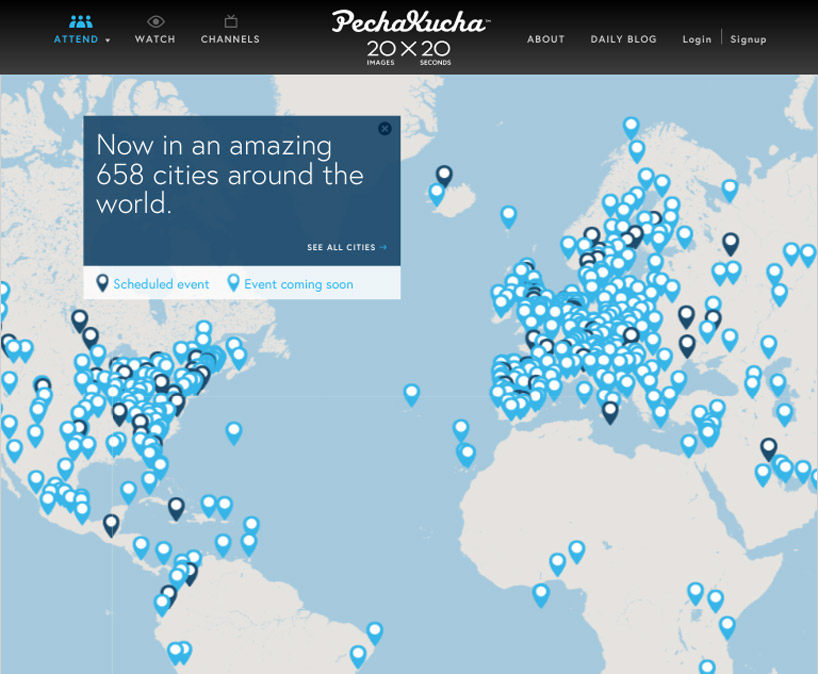Follow the See All Cities link

tap(345, 247)
